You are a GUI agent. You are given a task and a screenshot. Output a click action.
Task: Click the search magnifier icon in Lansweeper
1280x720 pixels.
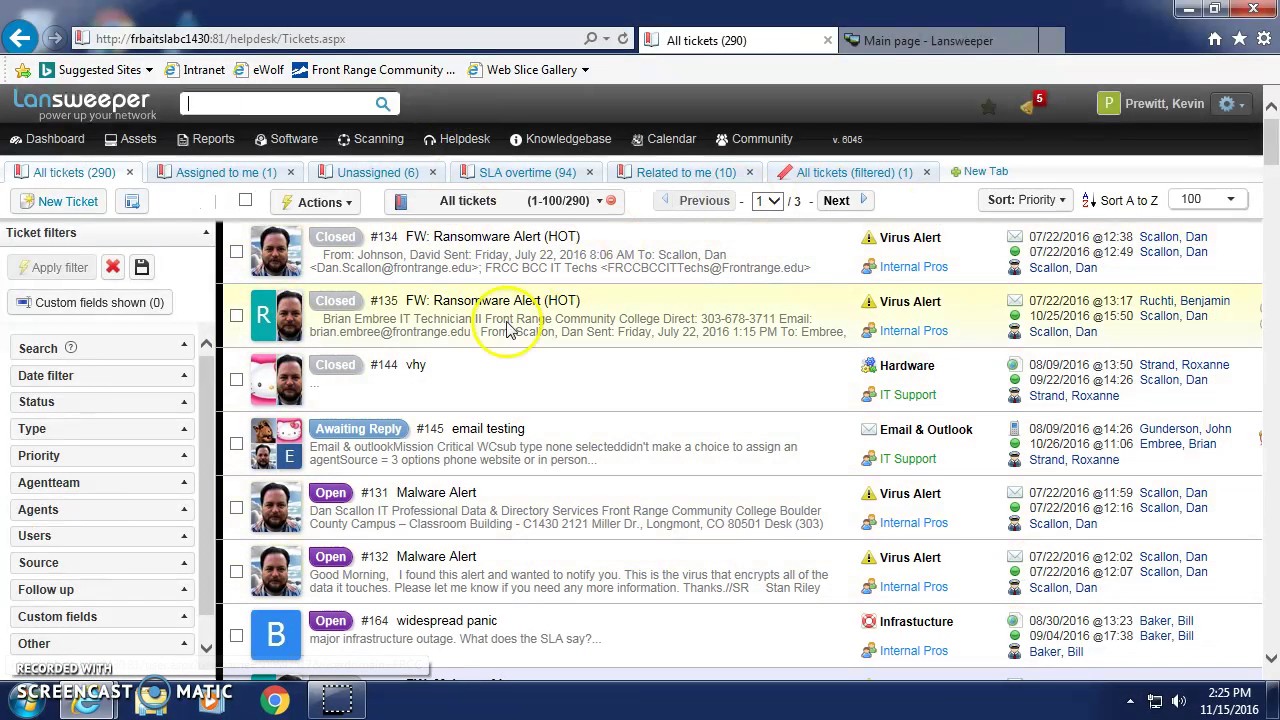[383, 103]
